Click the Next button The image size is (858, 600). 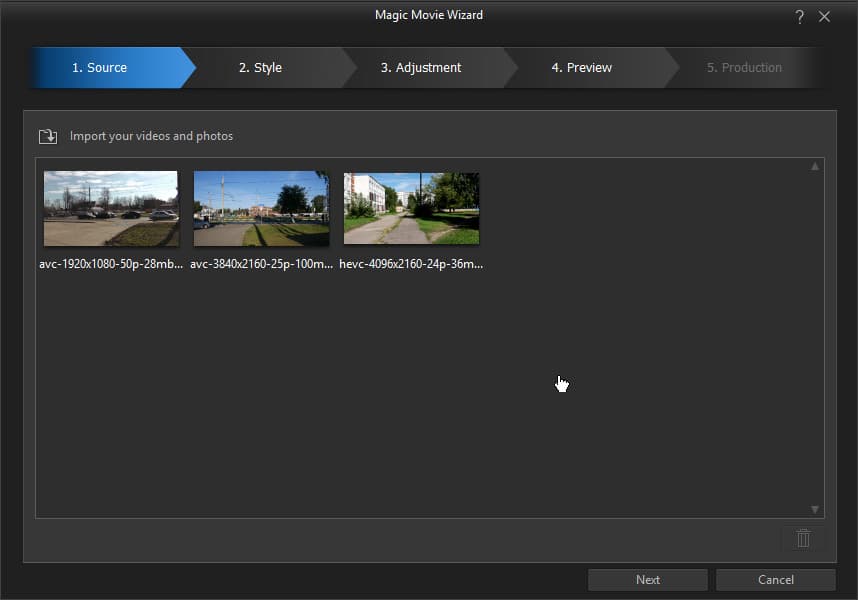coord(648,580)
